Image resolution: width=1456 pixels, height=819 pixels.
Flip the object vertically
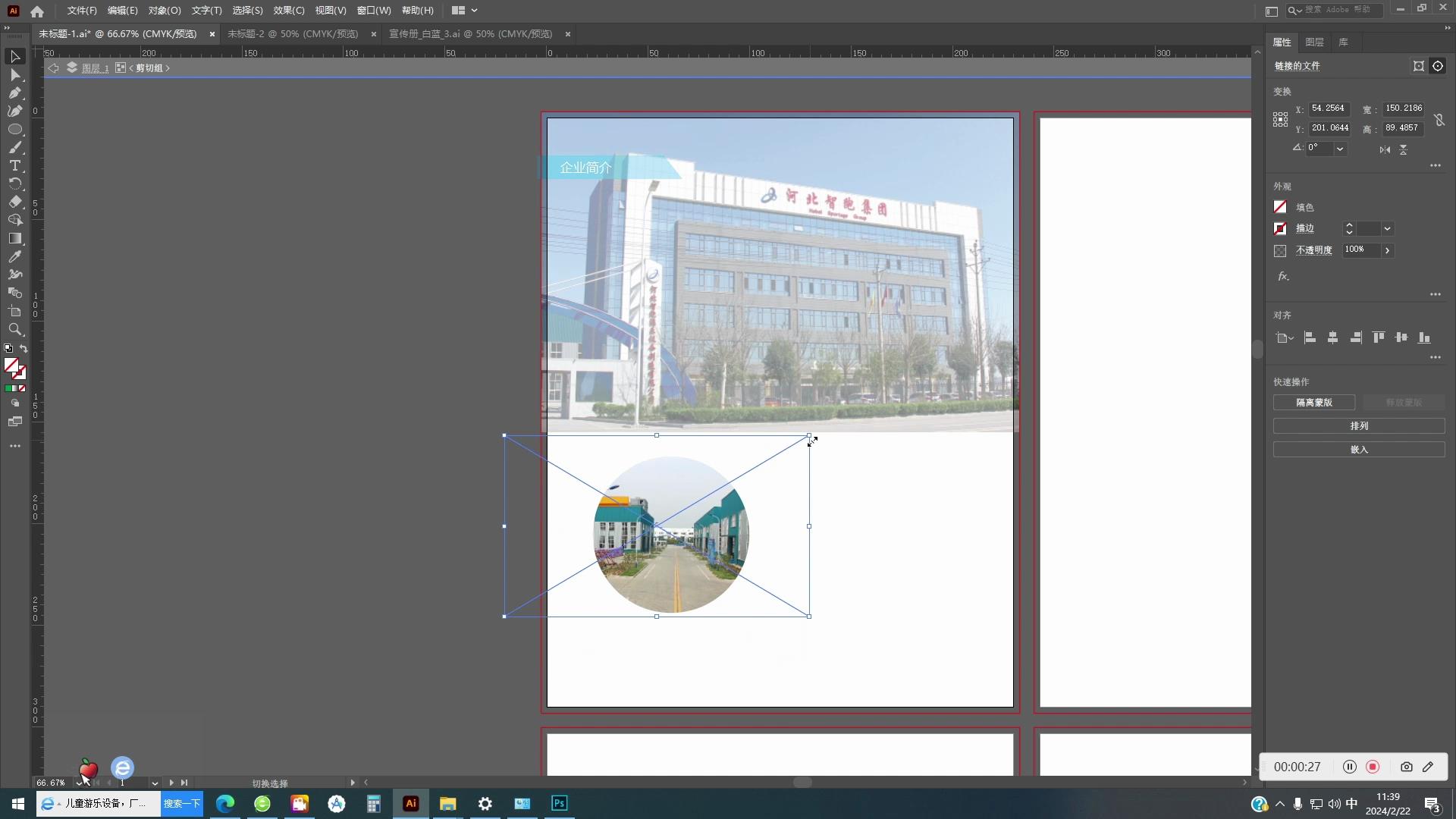pyautogui.click(x=1404, y=149)
